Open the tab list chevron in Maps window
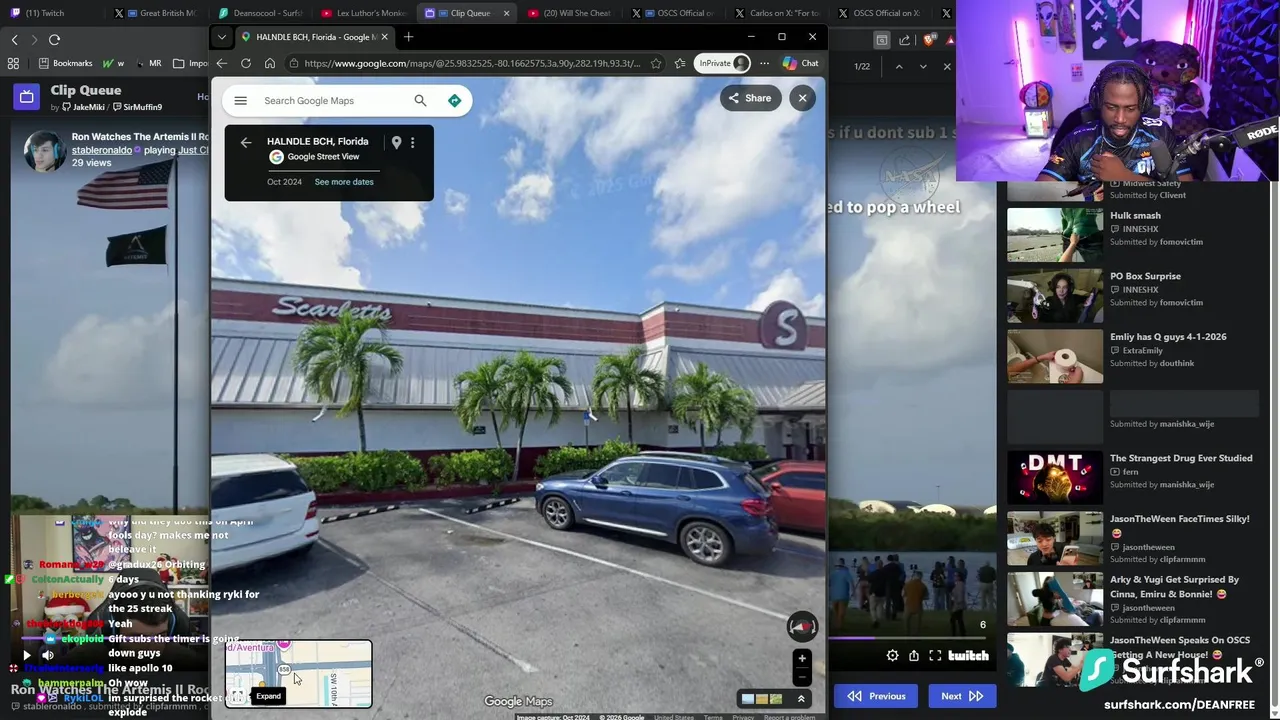The height and width of the screenshot is (720, 1280). (x=222, y=37)
